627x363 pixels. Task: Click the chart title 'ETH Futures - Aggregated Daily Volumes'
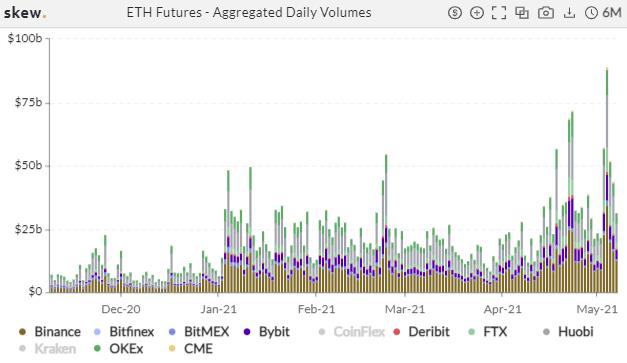(x=249, y=12)
